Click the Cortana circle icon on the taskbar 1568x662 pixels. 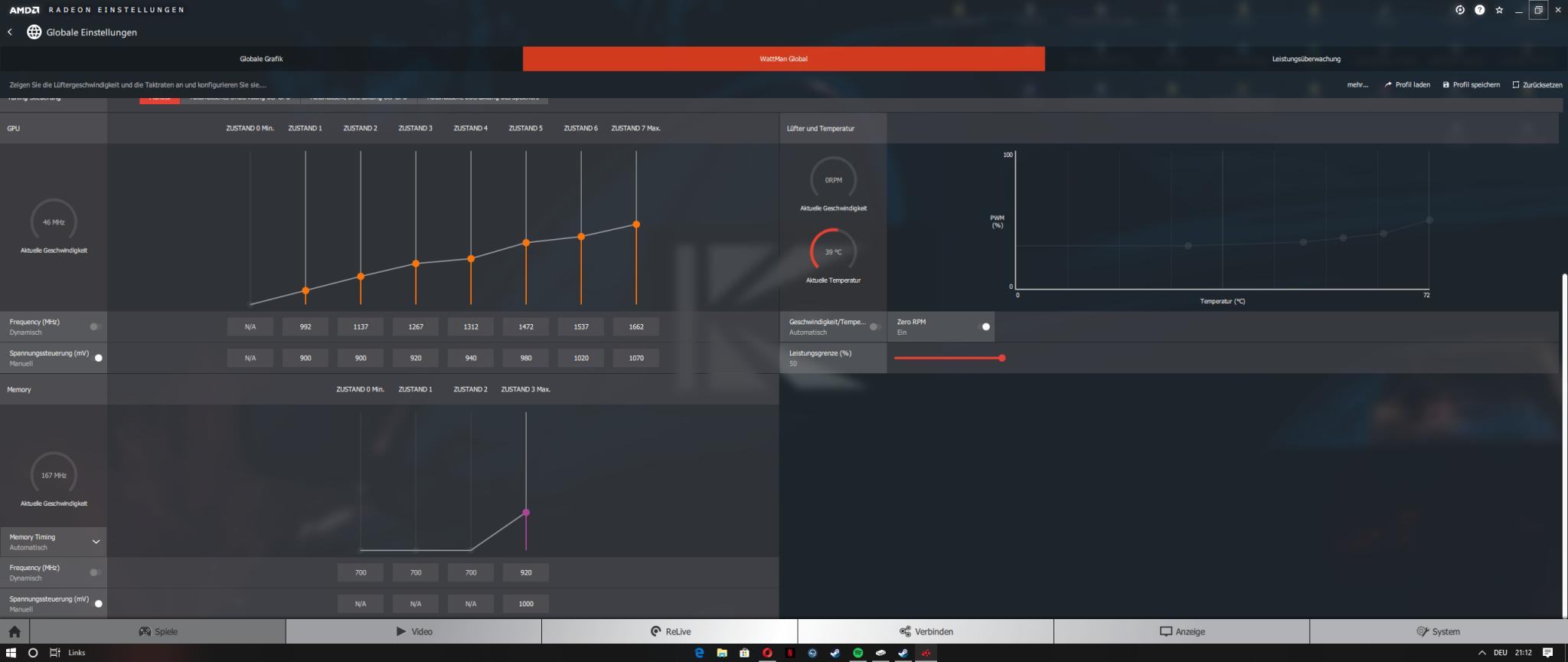coord(33,653)
